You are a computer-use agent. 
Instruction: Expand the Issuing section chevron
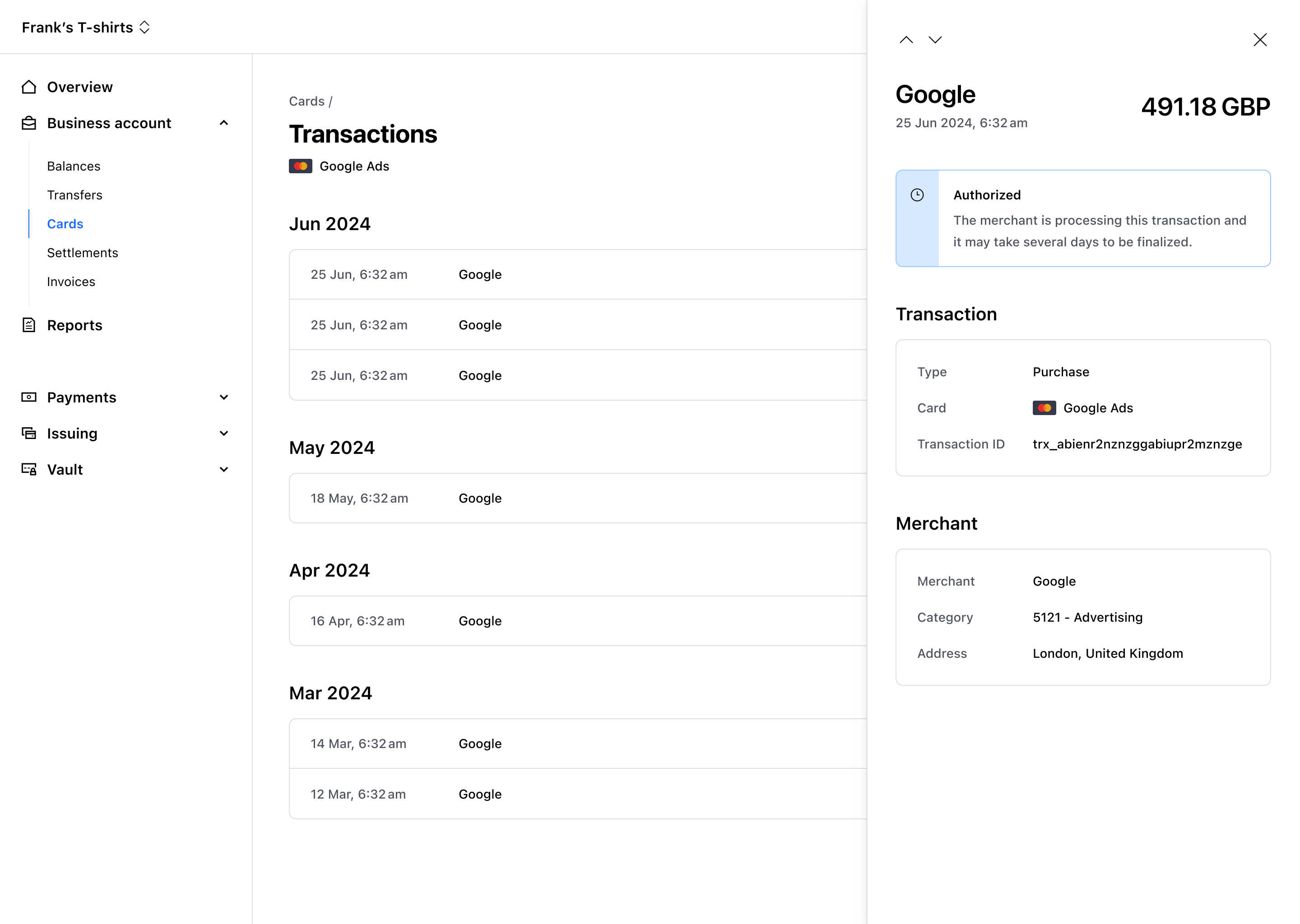pyautogui.click(x=224, y=433)
